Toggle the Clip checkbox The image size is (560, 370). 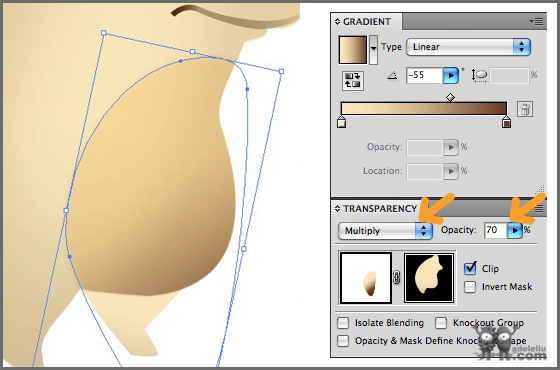click(470, 268)
